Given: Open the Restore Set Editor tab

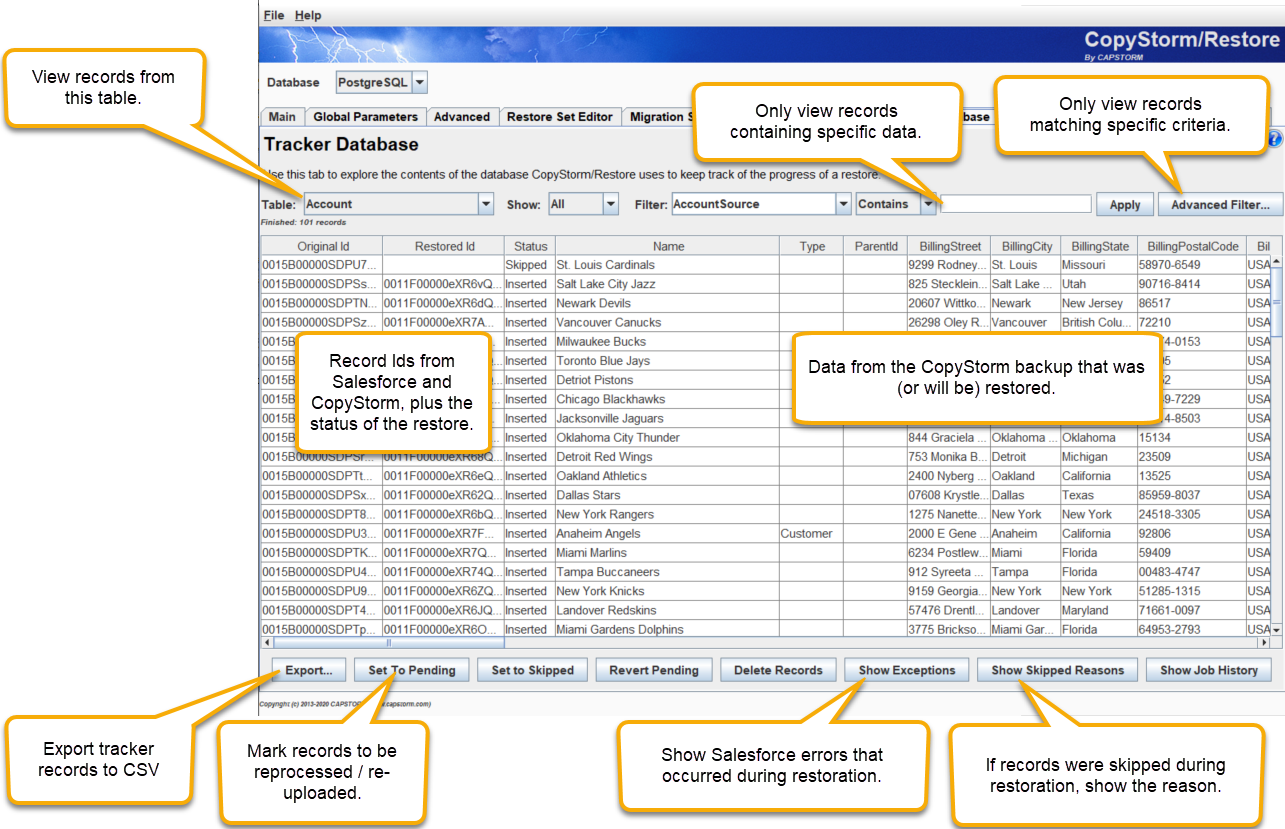Looking at the screenshot, I should (560, 116).
